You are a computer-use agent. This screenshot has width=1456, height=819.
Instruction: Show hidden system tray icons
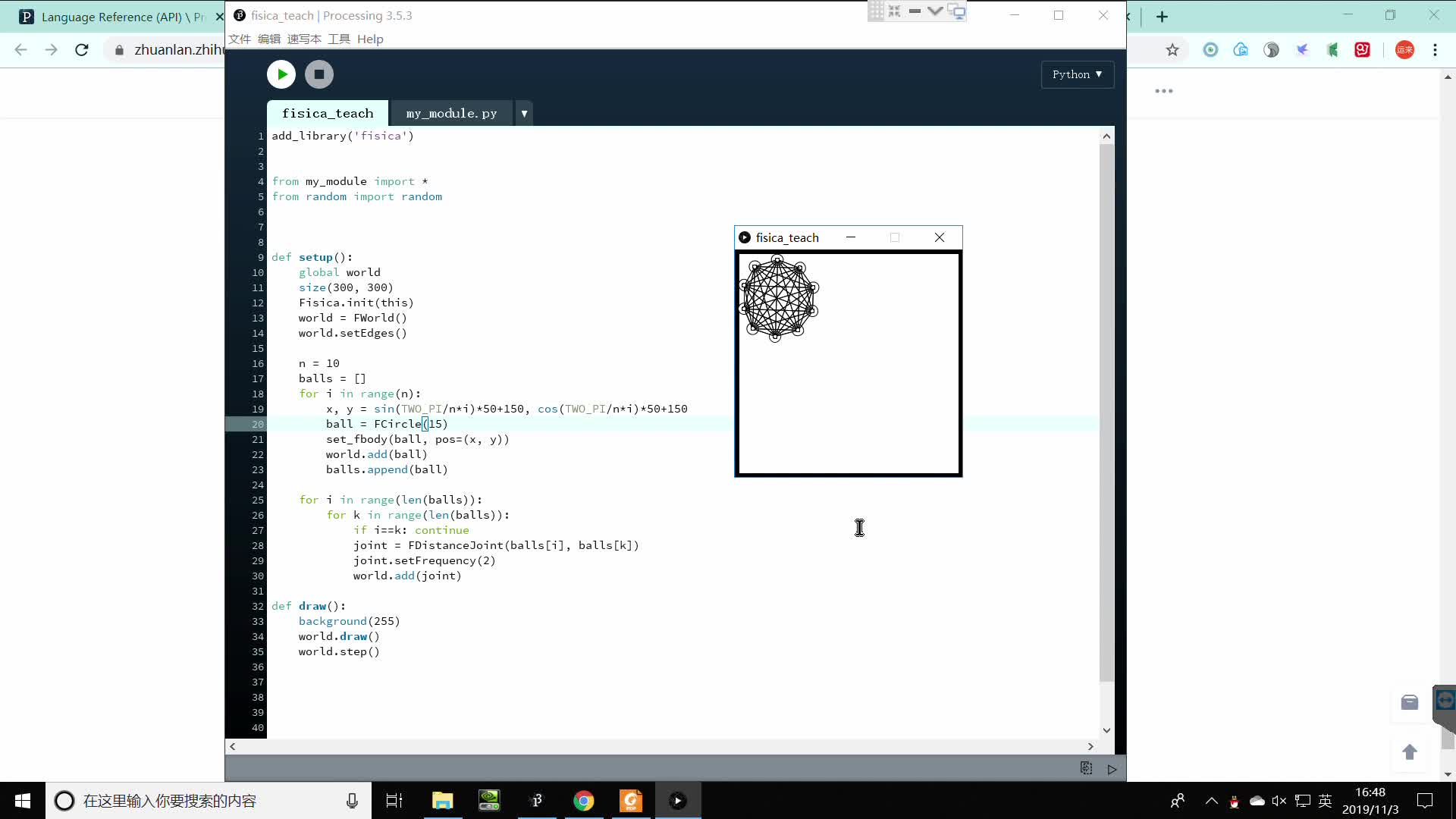[1211, 801]
